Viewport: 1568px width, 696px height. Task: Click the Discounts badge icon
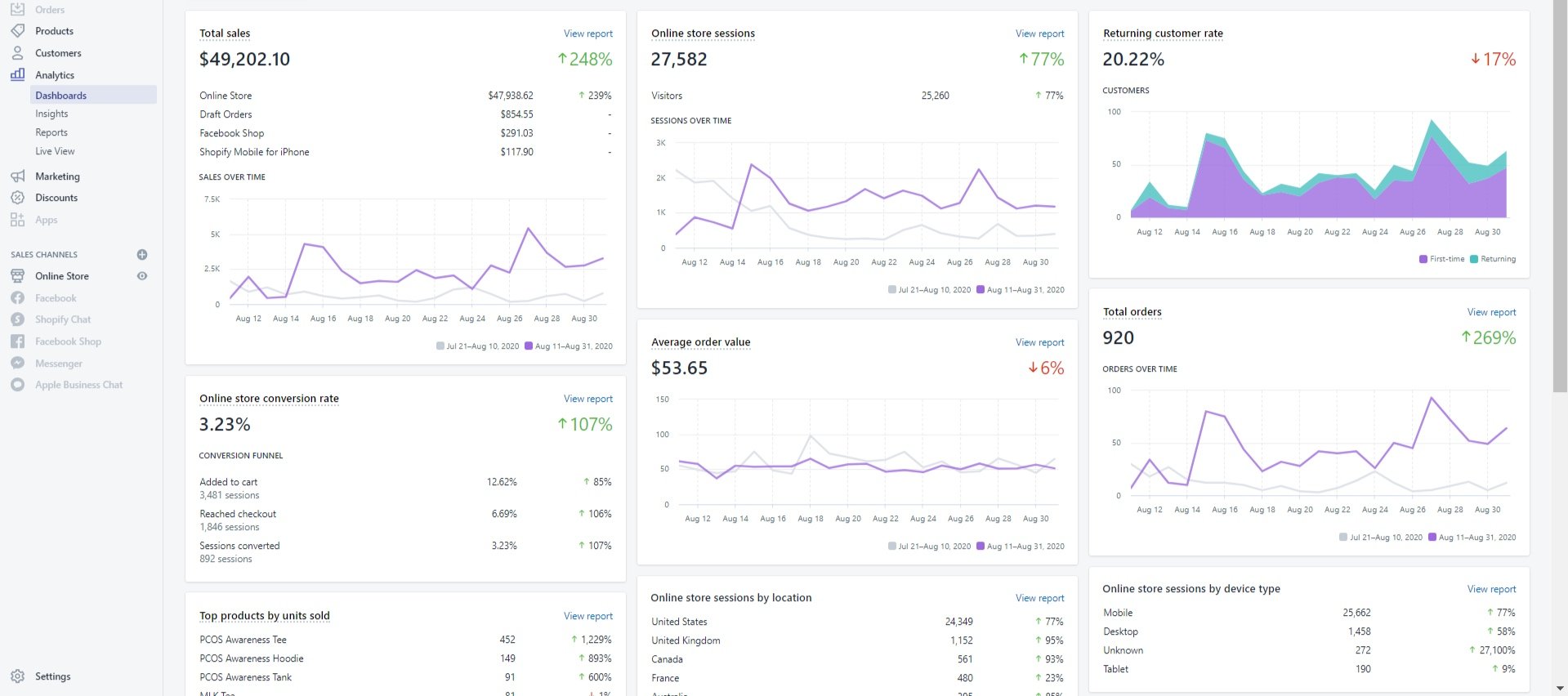pyautogui.click(x=17, y=198)
